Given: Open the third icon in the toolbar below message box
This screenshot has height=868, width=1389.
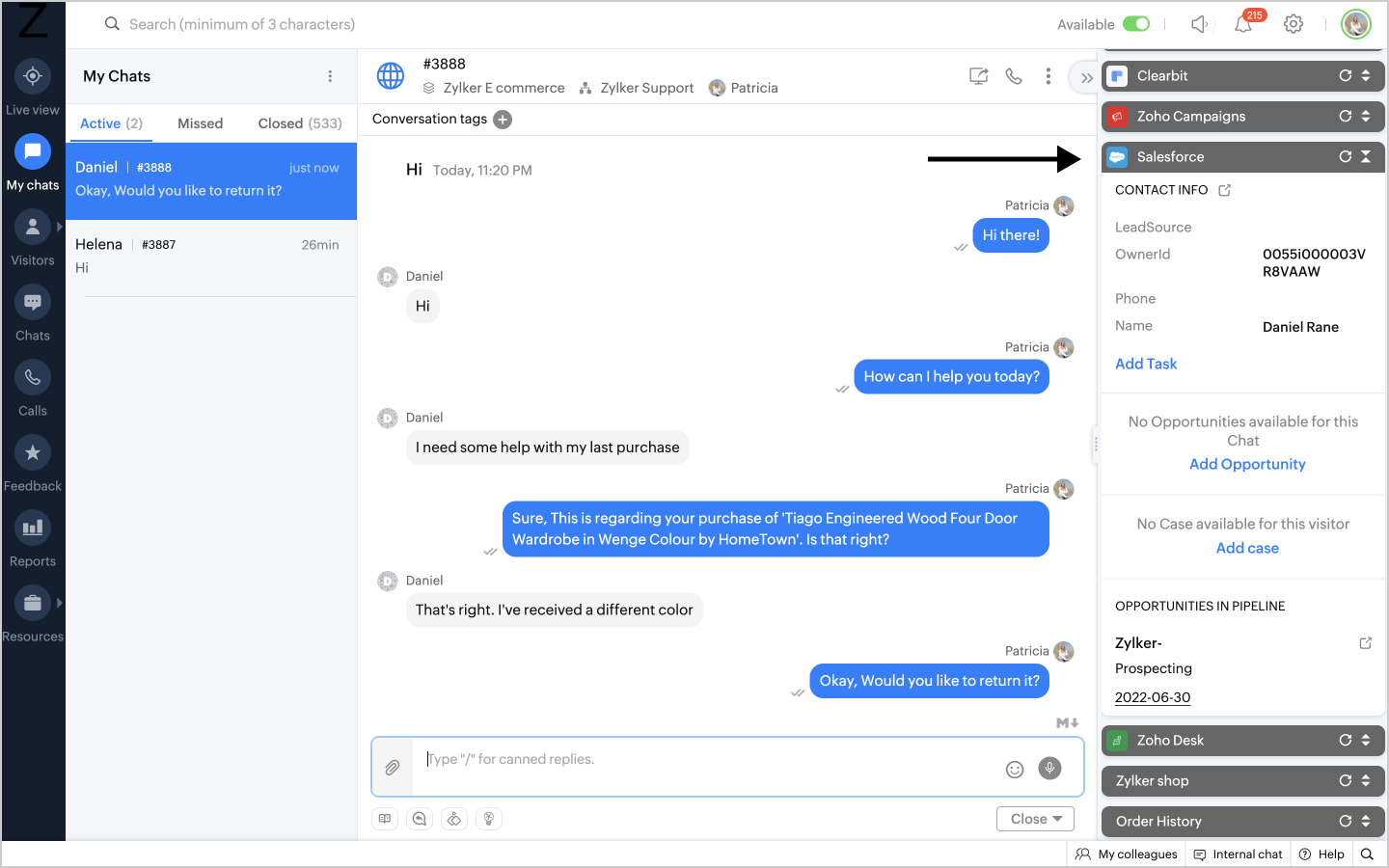Looking at the screenshot, I should click(454, 819).
